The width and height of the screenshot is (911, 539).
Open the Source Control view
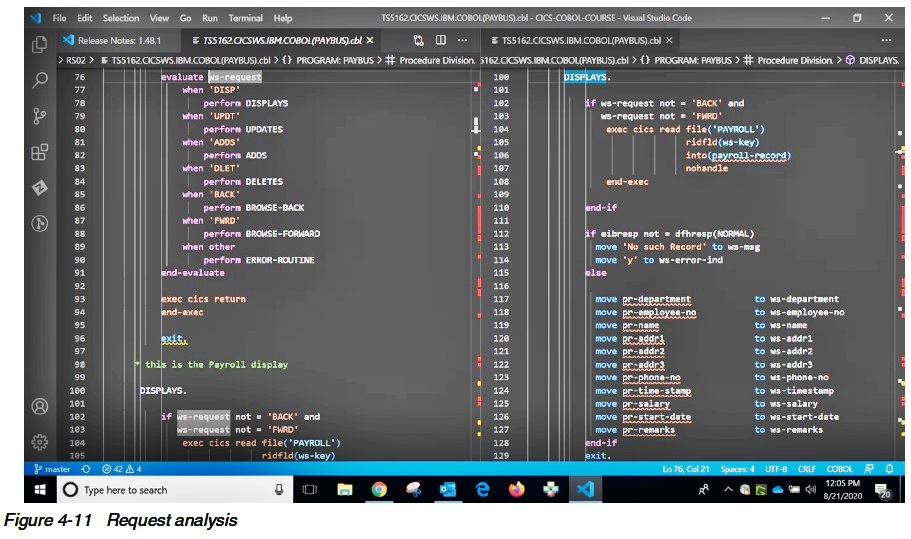(x=40, y=116)
